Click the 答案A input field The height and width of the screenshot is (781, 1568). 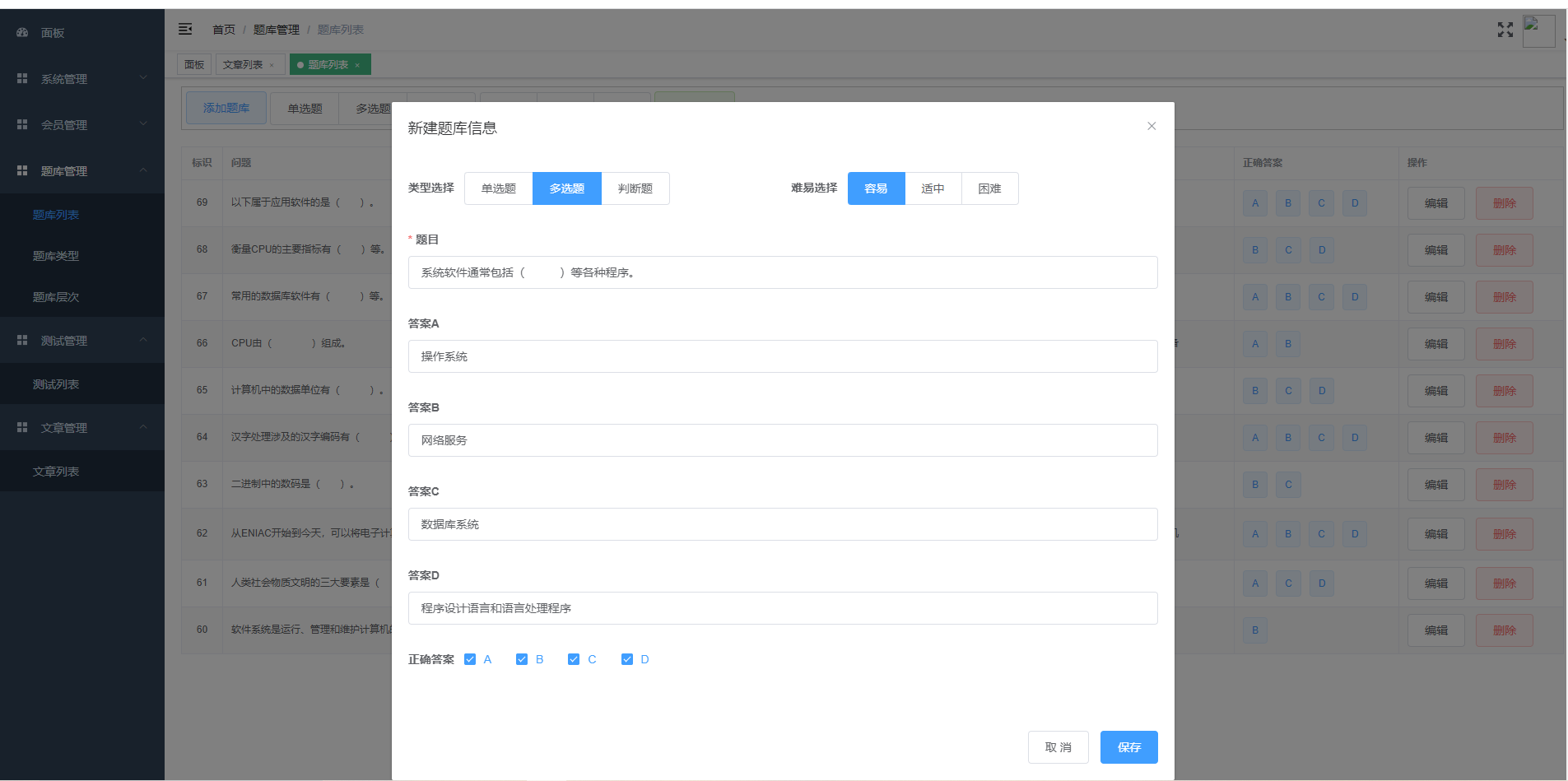[x=783, y=356]
